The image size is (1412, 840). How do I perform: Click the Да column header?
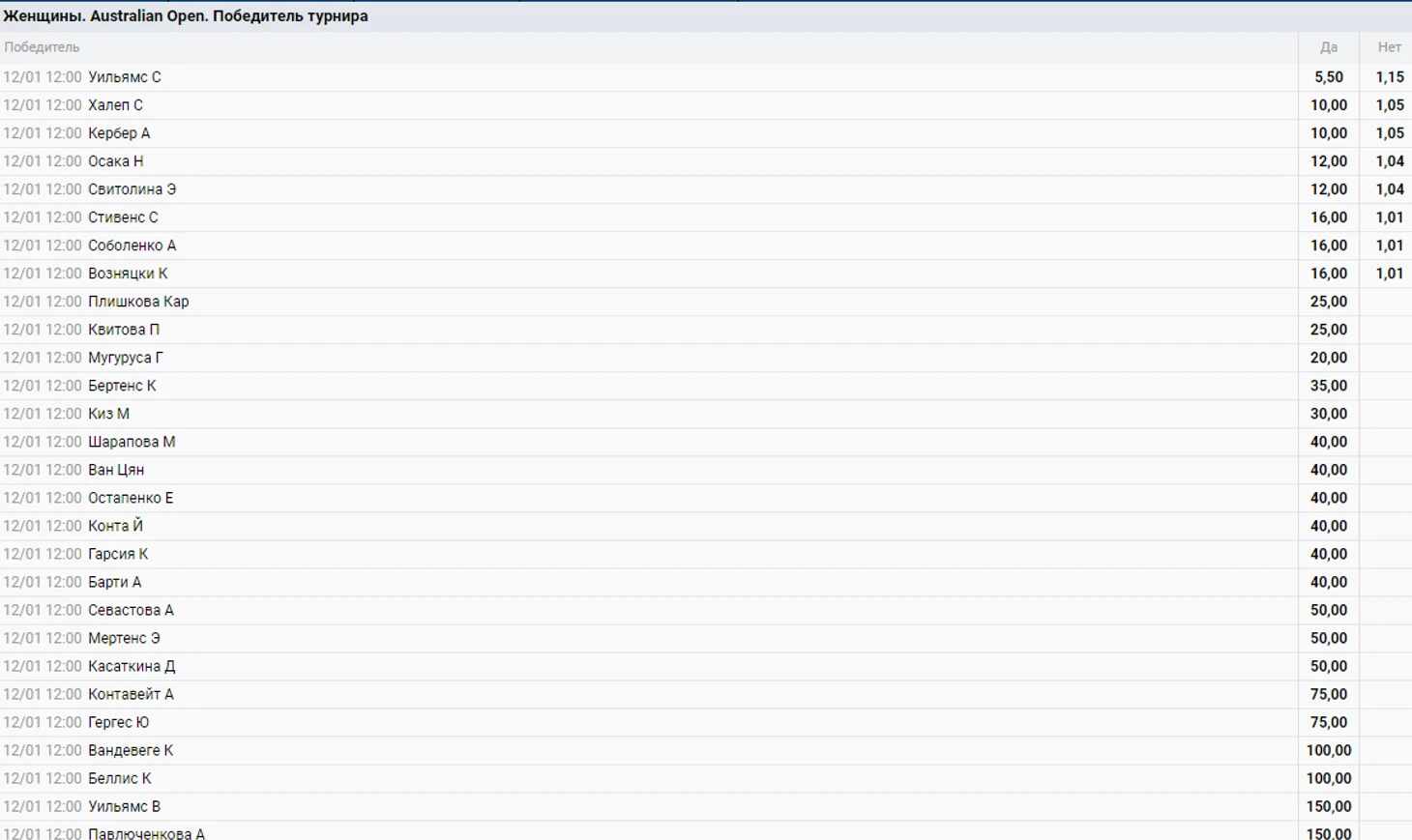[x=1329, y=47]
